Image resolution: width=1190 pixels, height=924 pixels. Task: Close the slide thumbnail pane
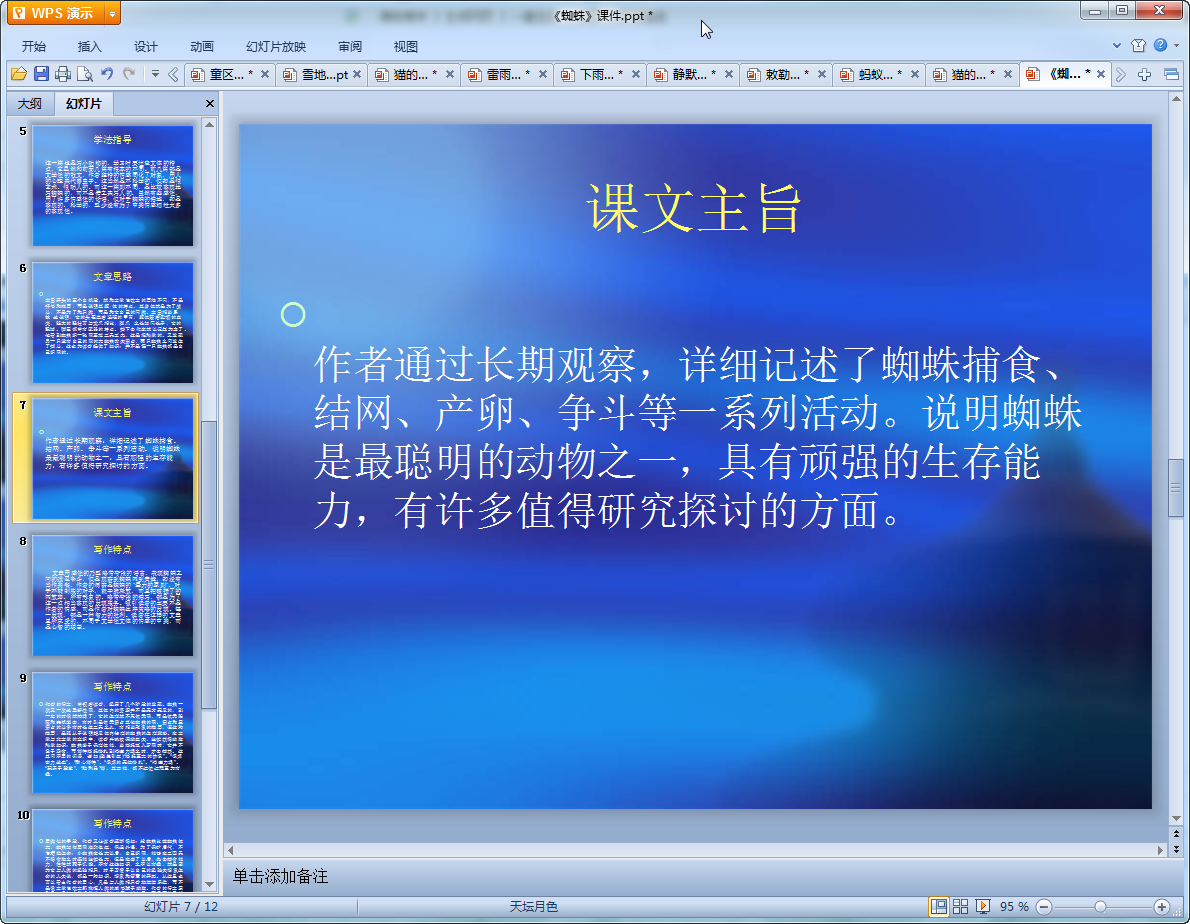point(209,103)
